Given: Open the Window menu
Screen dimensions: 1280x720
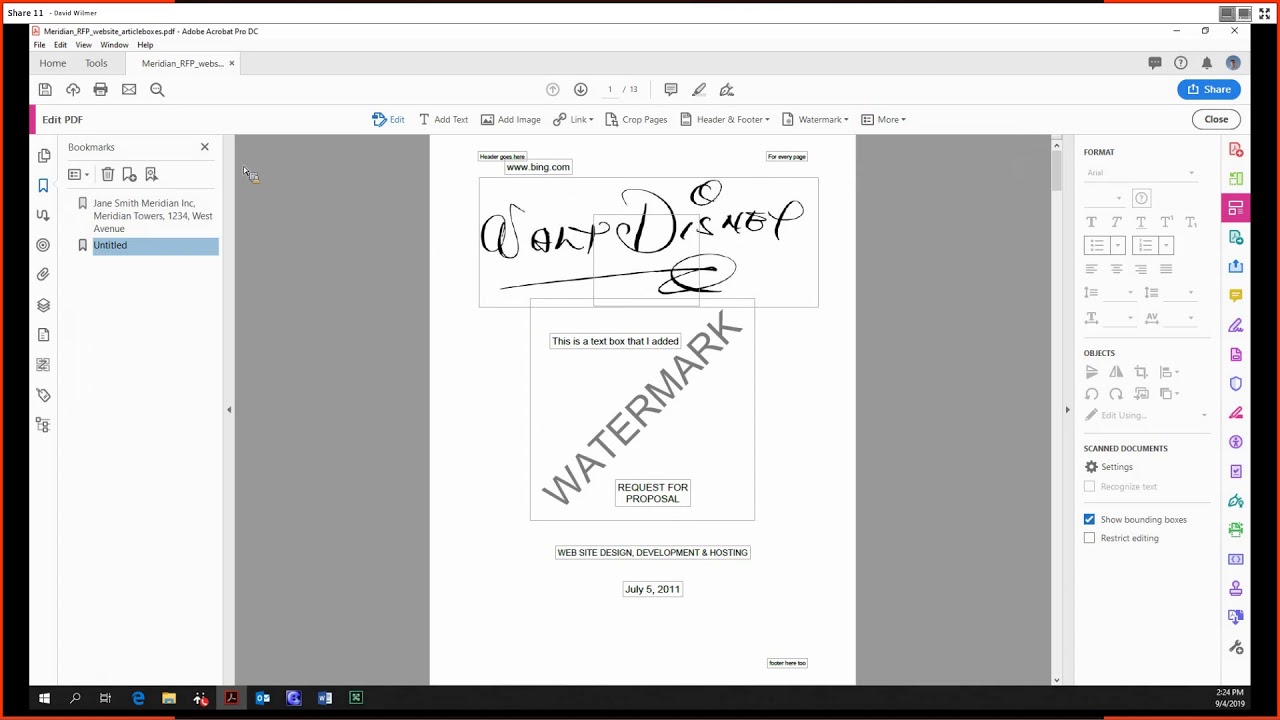Looking at the screenshot, I should click(x=114, y=45).
